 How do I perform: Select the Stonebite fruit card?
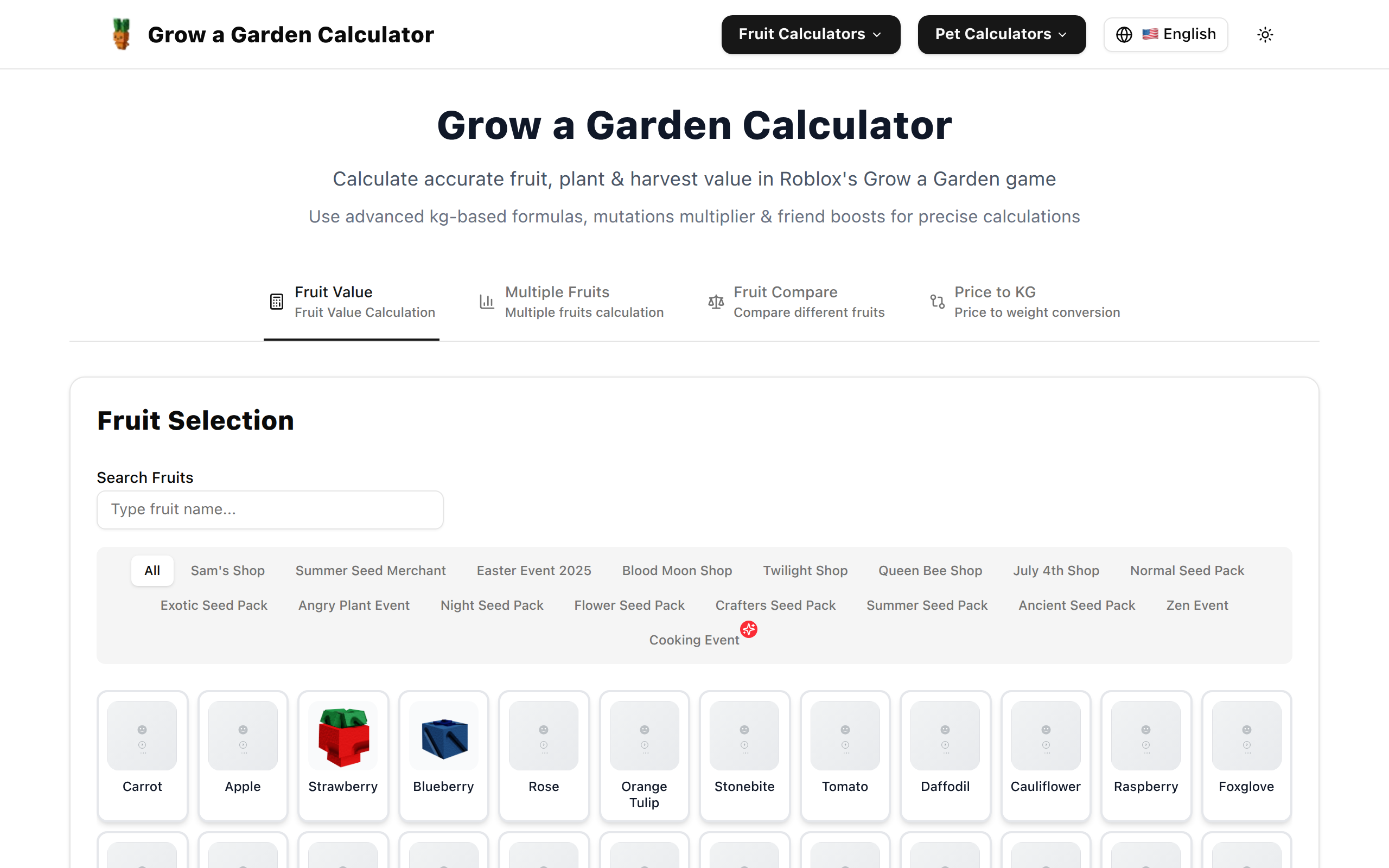[744, 756]
